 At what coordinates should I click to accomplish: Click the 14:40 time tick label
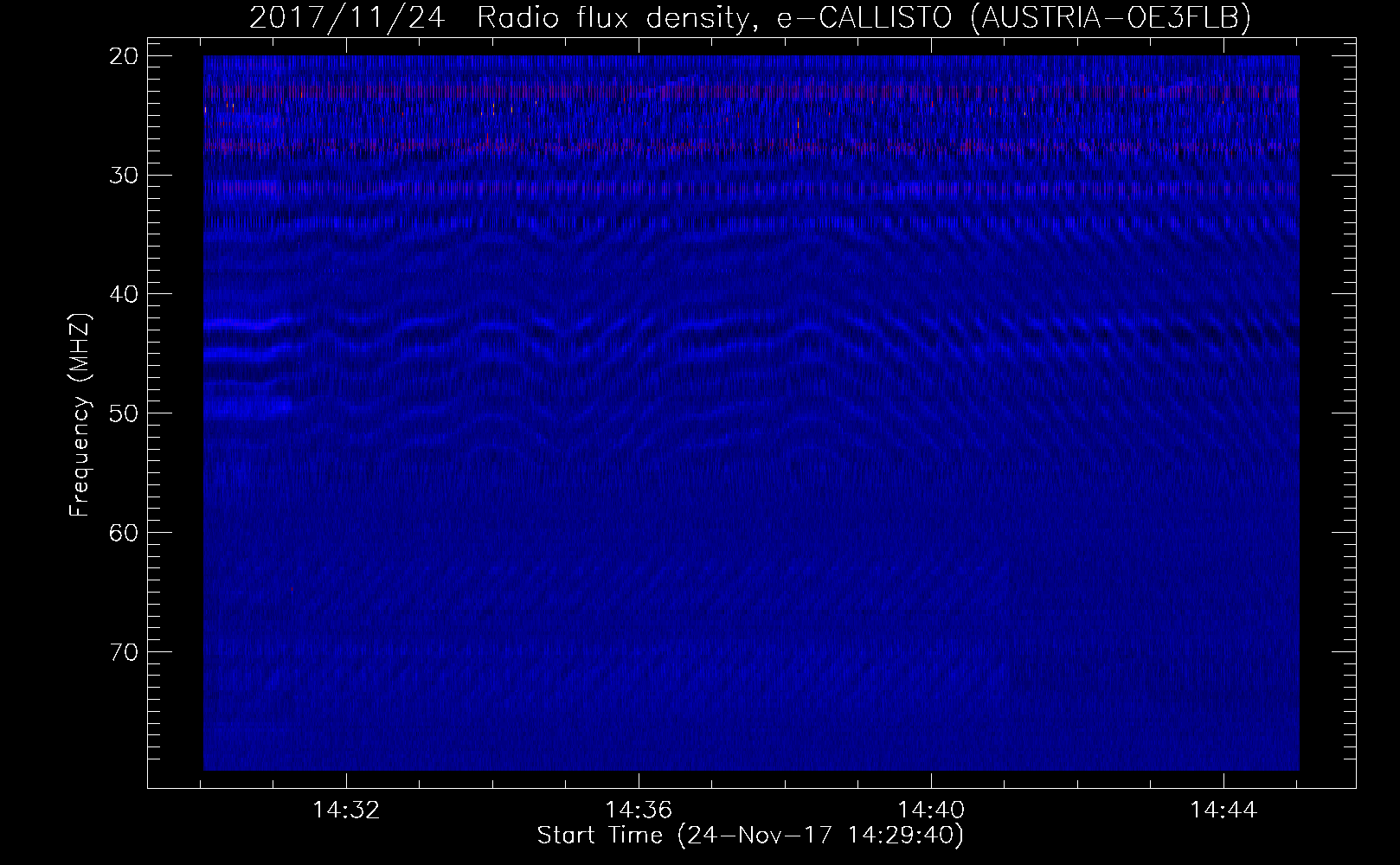pyautogui.click(x=931, y=811)
